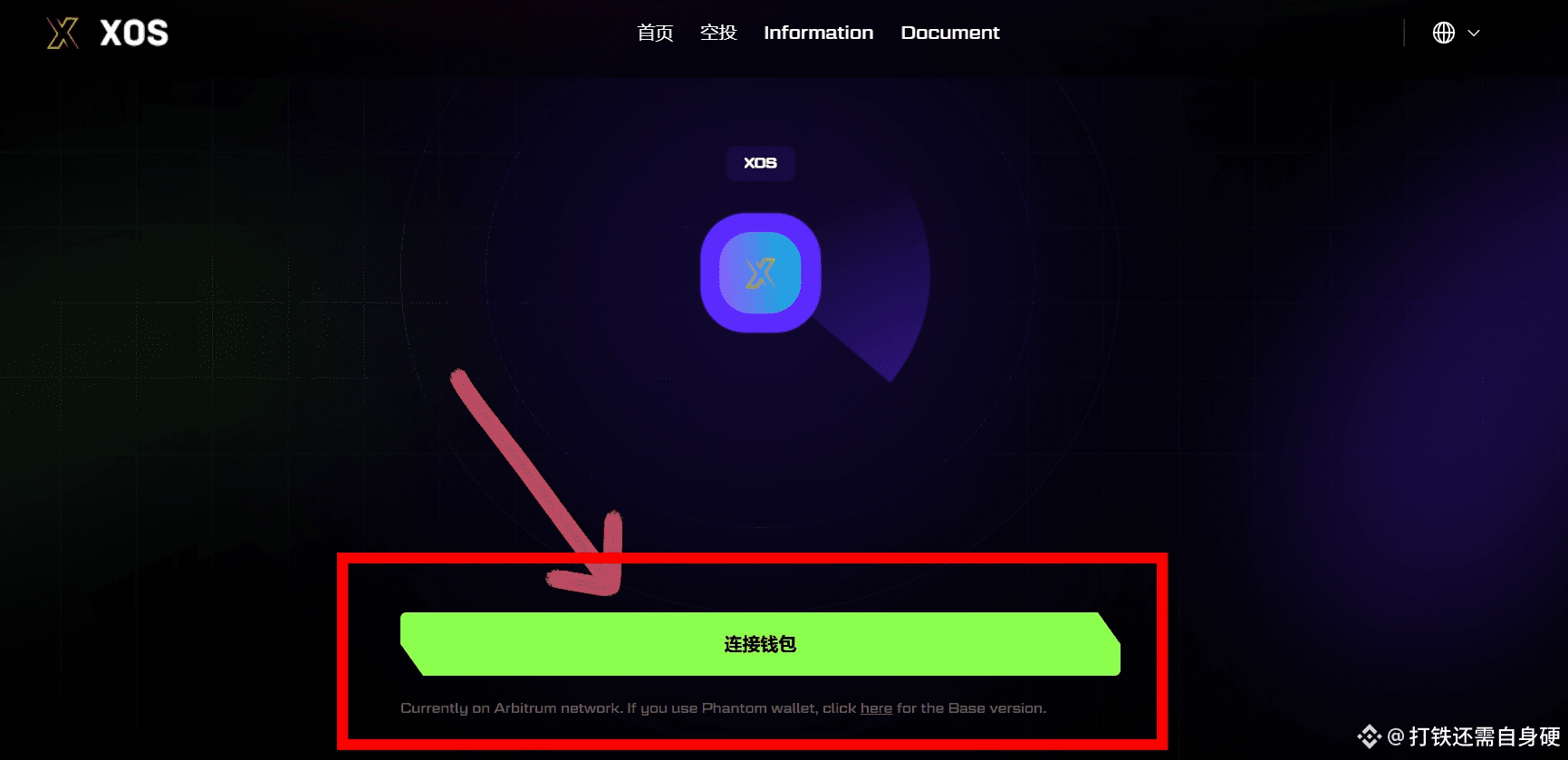Screen dimensions: 1568x760
Task: Click the central blue X token icon
Action: pyautogui.click(x=761, y=273)
